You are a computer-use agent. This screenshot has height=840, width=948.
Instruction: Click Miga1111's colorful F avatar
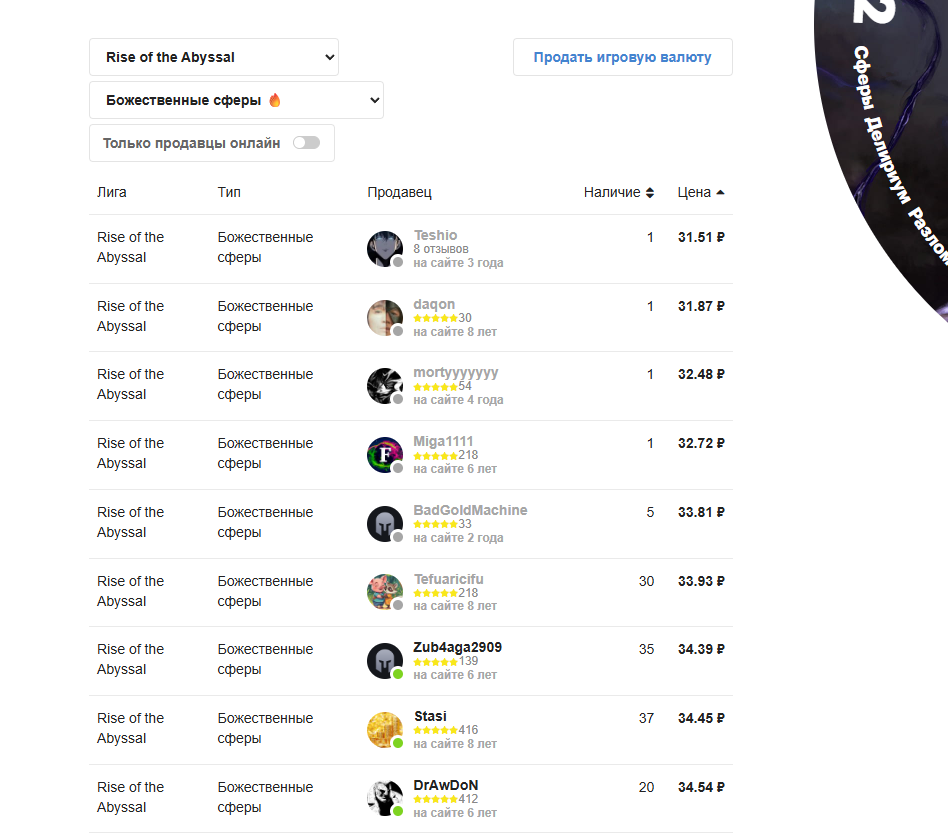[x=385, y=455]
